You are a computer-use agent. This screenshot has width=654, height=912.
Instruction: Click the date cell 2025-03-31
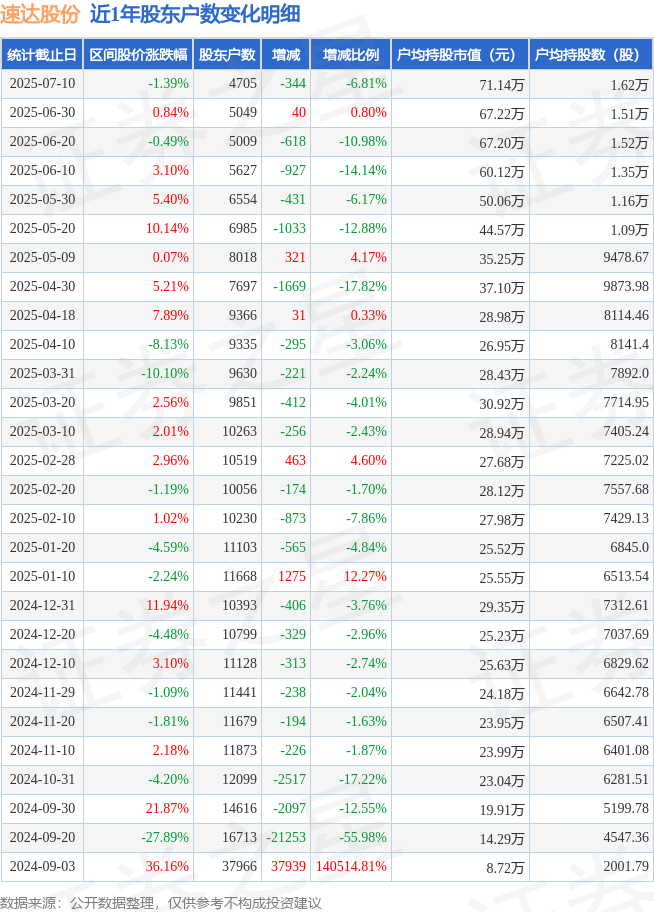42,373
